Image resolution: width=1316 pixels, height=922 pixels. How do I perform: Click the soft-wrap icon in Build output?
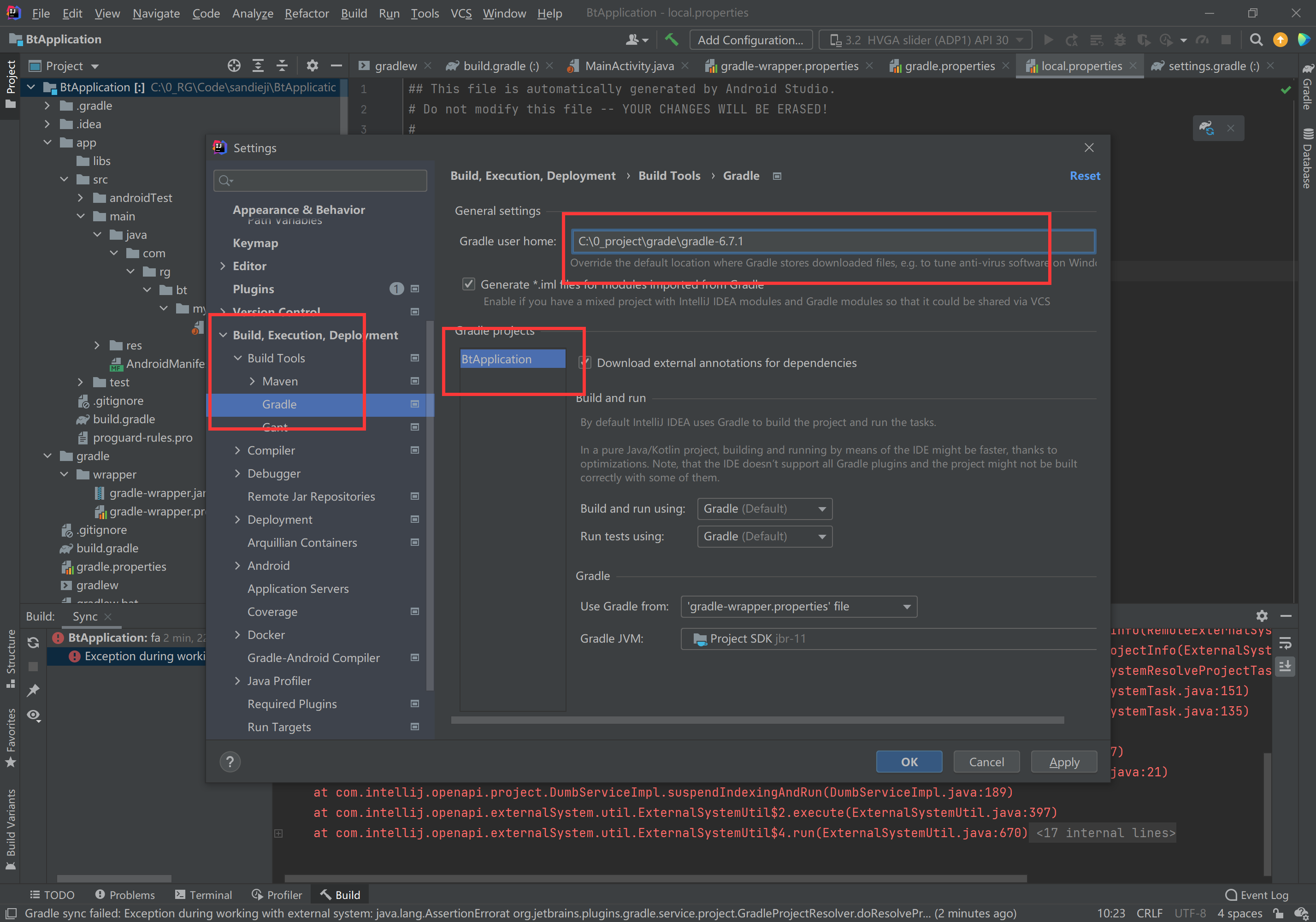[x=1285, y=643]
